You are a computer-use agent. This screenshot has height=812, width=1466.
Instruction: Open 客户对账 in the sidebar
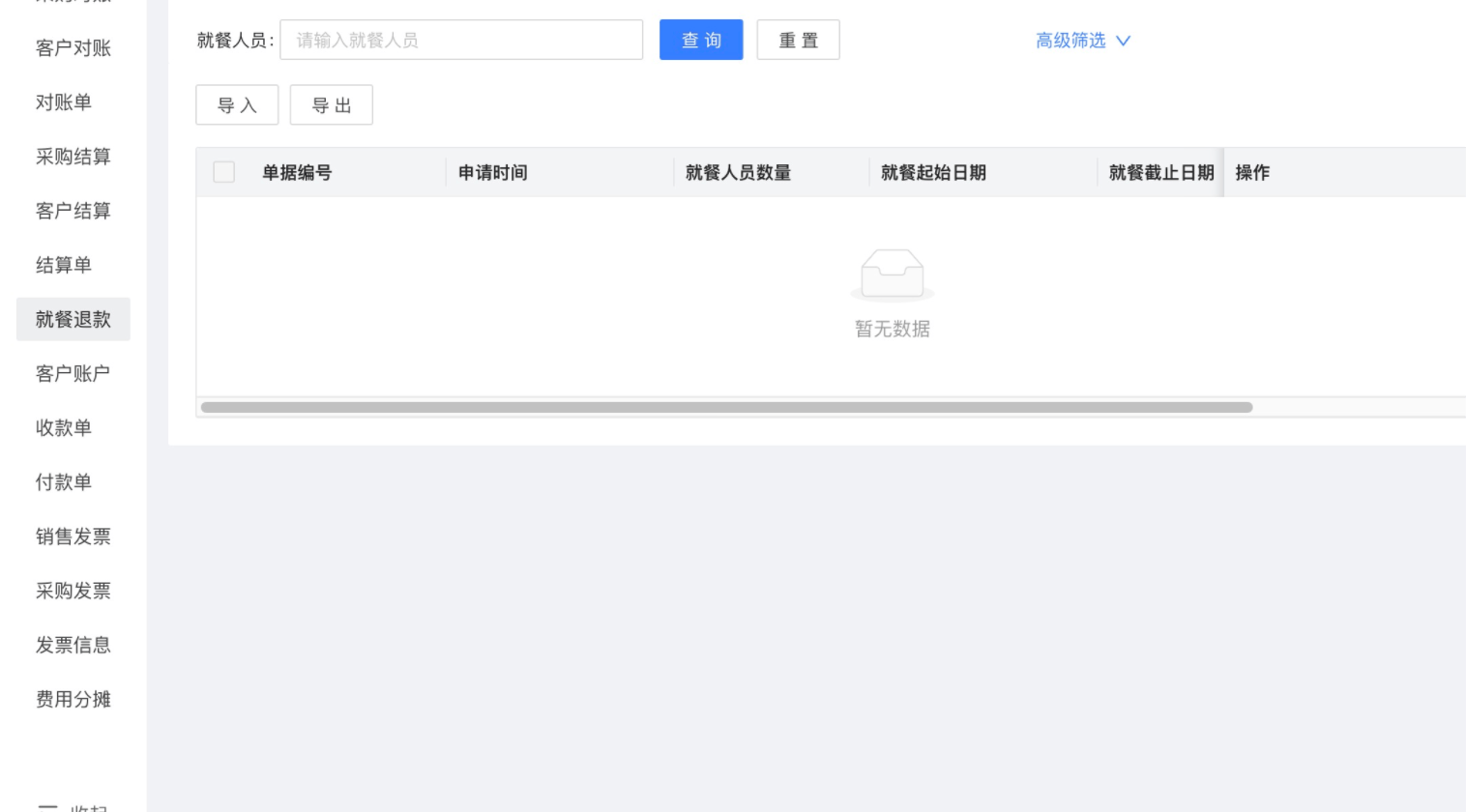pyautogui.click(x=73, y=48)
